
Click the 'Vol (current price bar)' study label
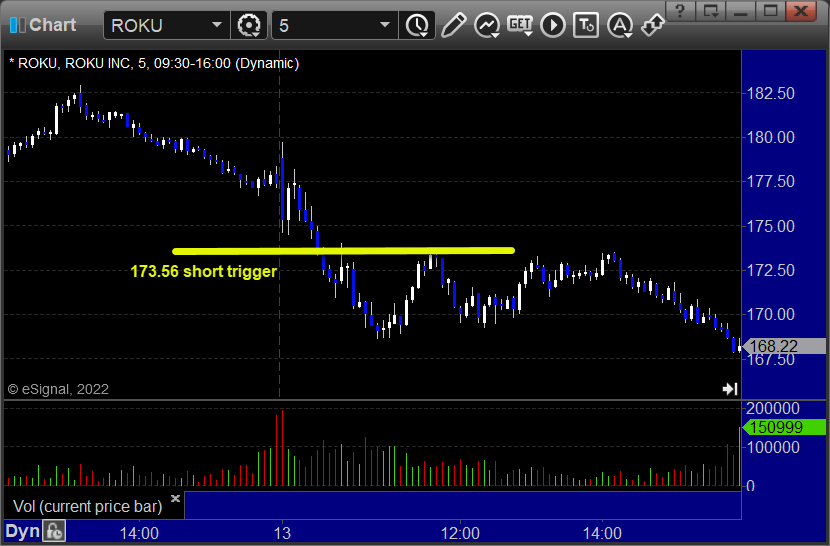(87, 506)
